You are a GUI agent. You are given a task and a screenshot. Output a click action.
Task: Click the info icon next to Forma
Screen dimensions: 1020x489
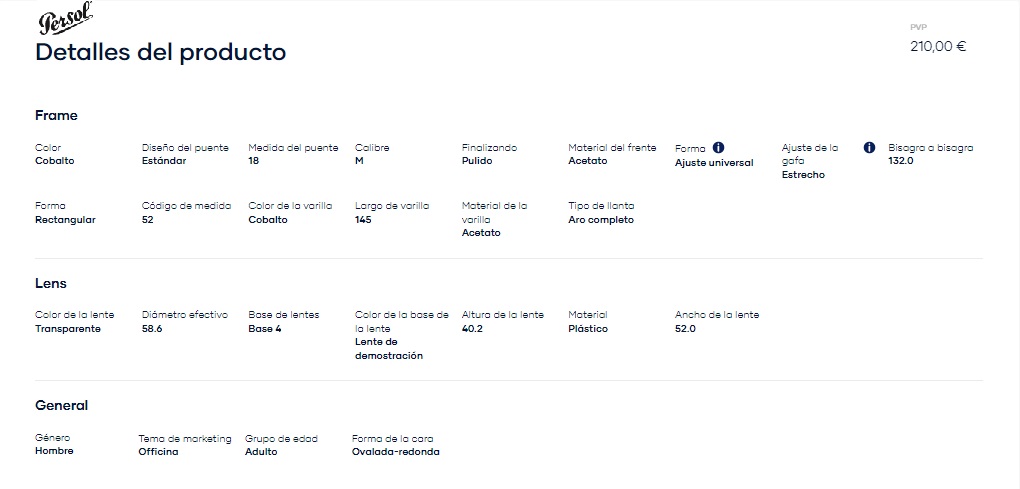718,148
